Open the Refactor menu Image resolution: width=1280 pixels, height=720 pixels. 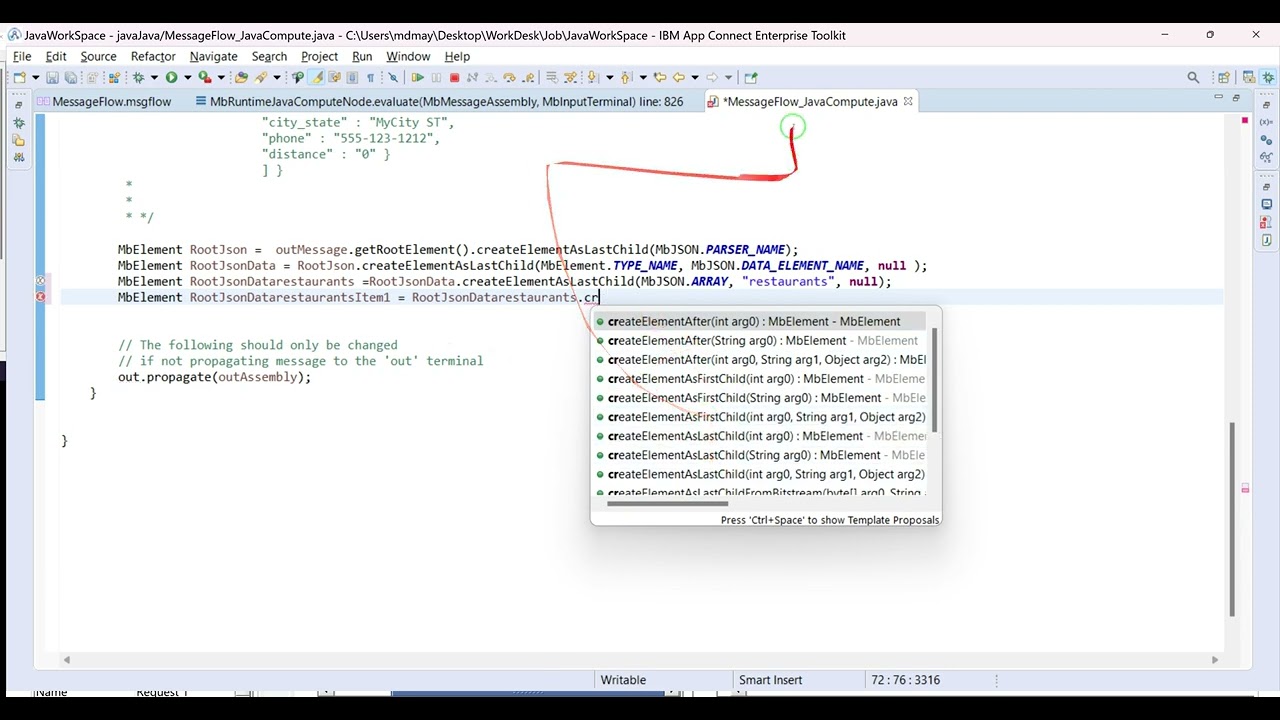(153, 56)
